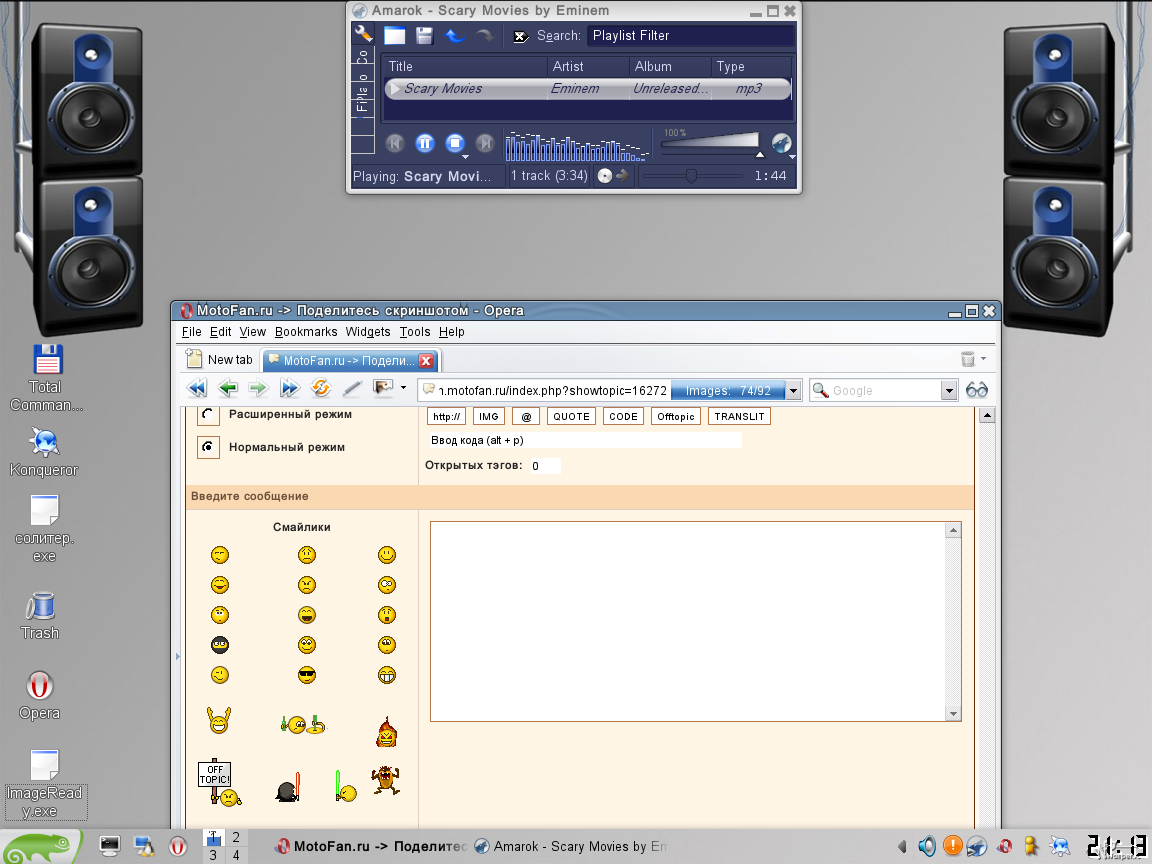
Task: Open the Bookmarks menu in Opera
Action: [306, 332]
